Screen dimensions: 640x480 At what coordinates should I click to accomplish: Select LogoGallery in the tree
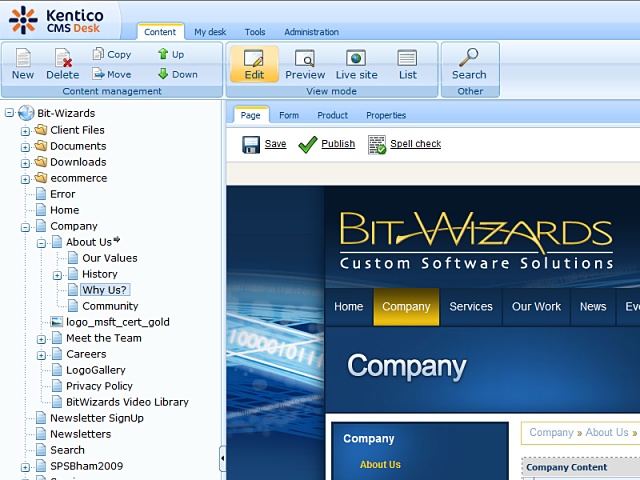(96, 370)
